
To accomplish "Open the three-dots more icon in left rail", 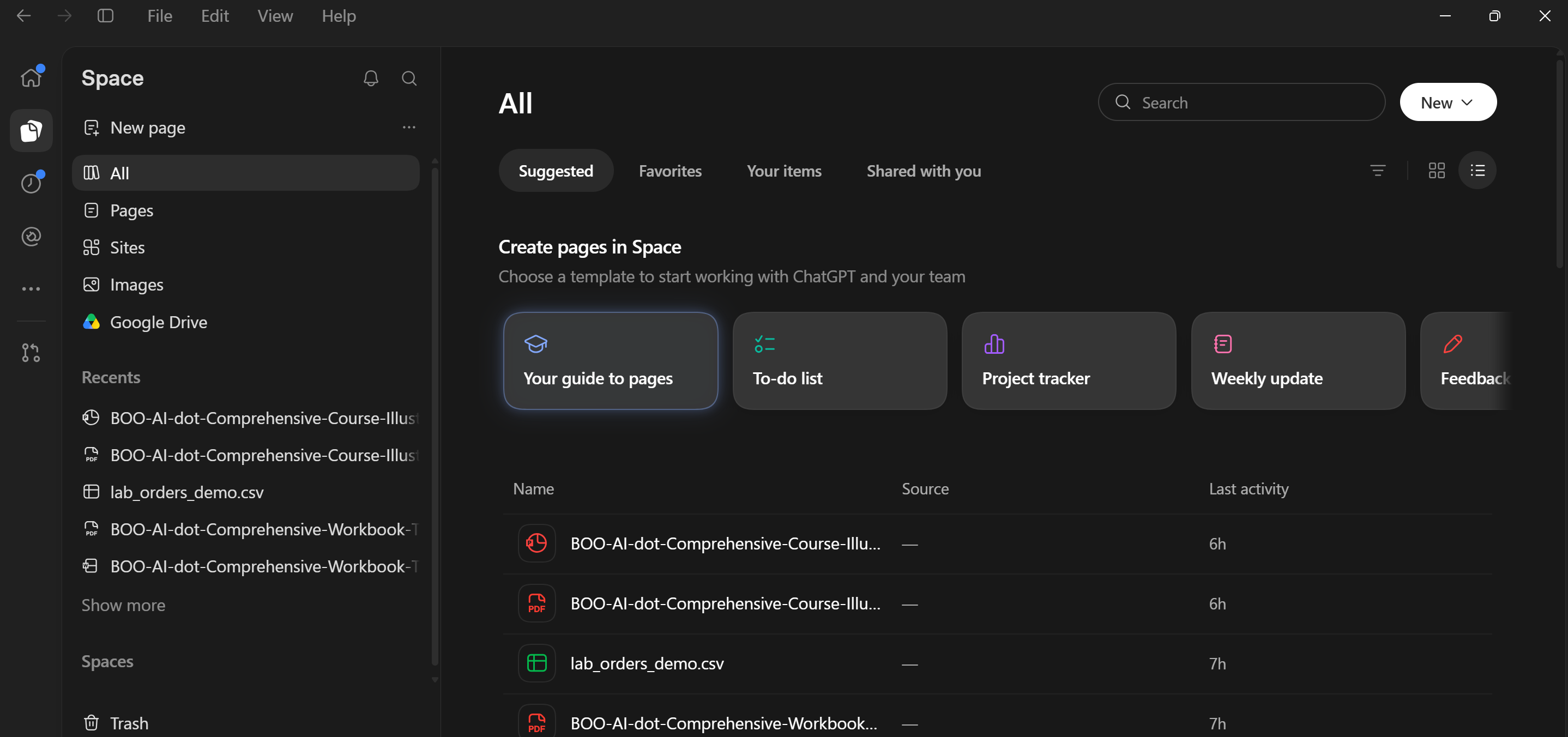I will click(x=31, y=289).
